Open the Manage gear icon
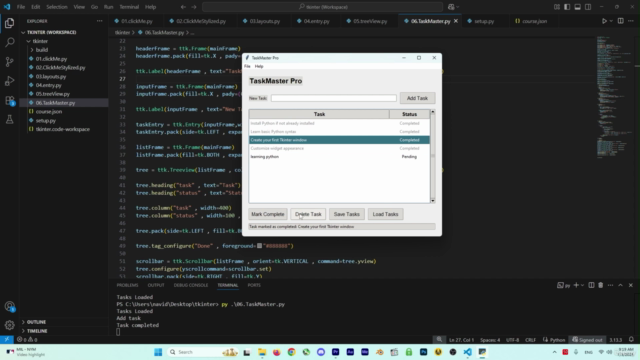The width and height of the screenshot is (640, 360). pyautogui.click(x=9, y=325)
